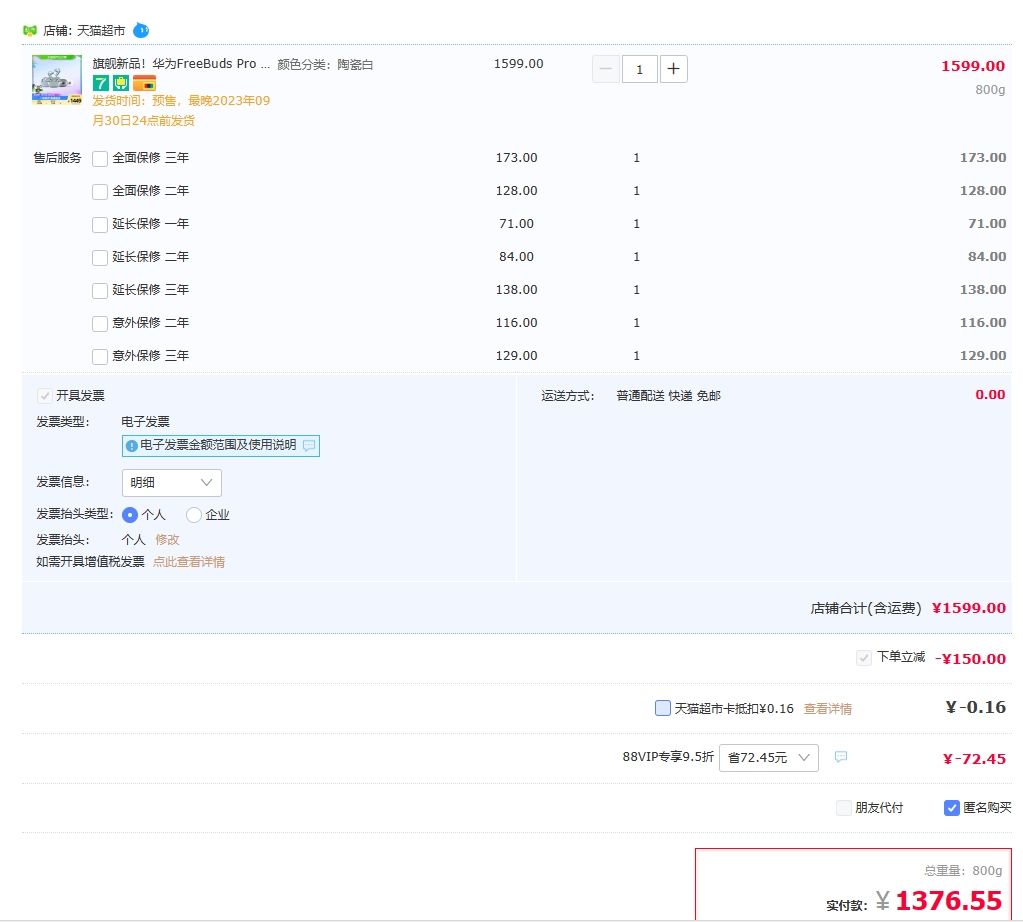Check 全面保修 三年 service option

click(100, 159)
